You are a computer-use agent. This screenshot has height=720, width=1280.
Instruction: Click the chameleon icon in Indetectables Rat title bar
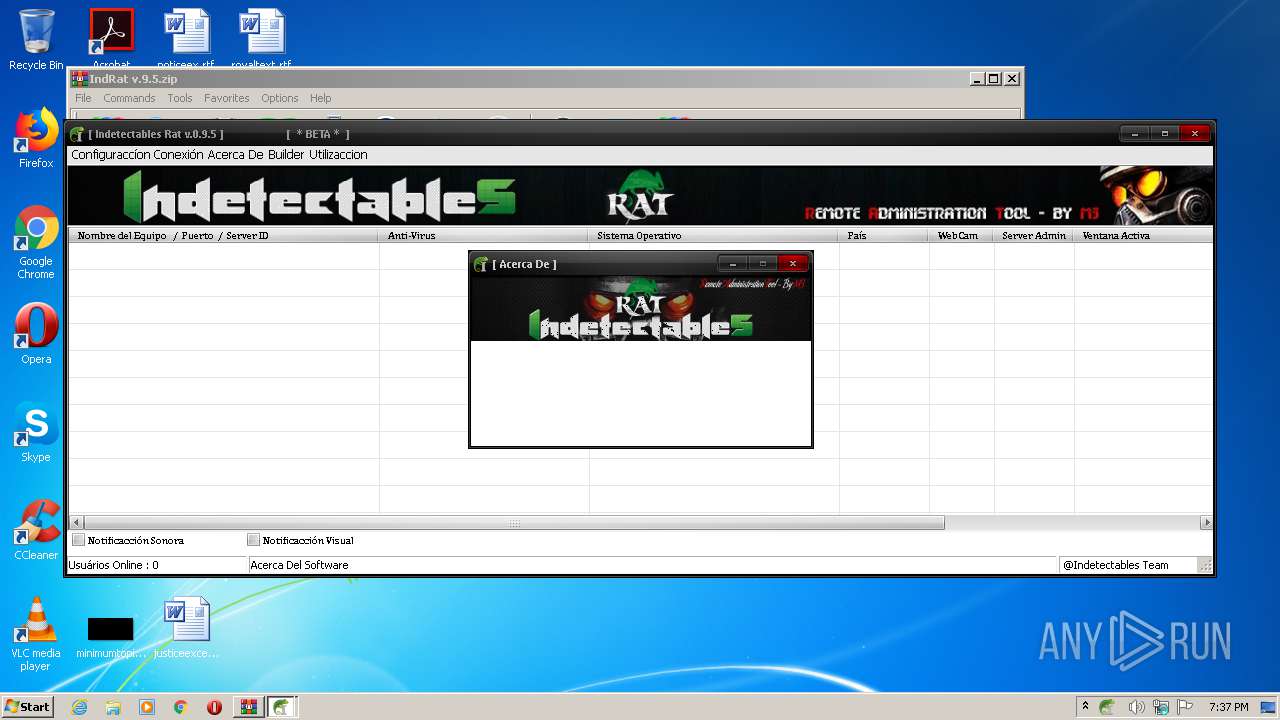pyautogui.click(x=77, y=134)
